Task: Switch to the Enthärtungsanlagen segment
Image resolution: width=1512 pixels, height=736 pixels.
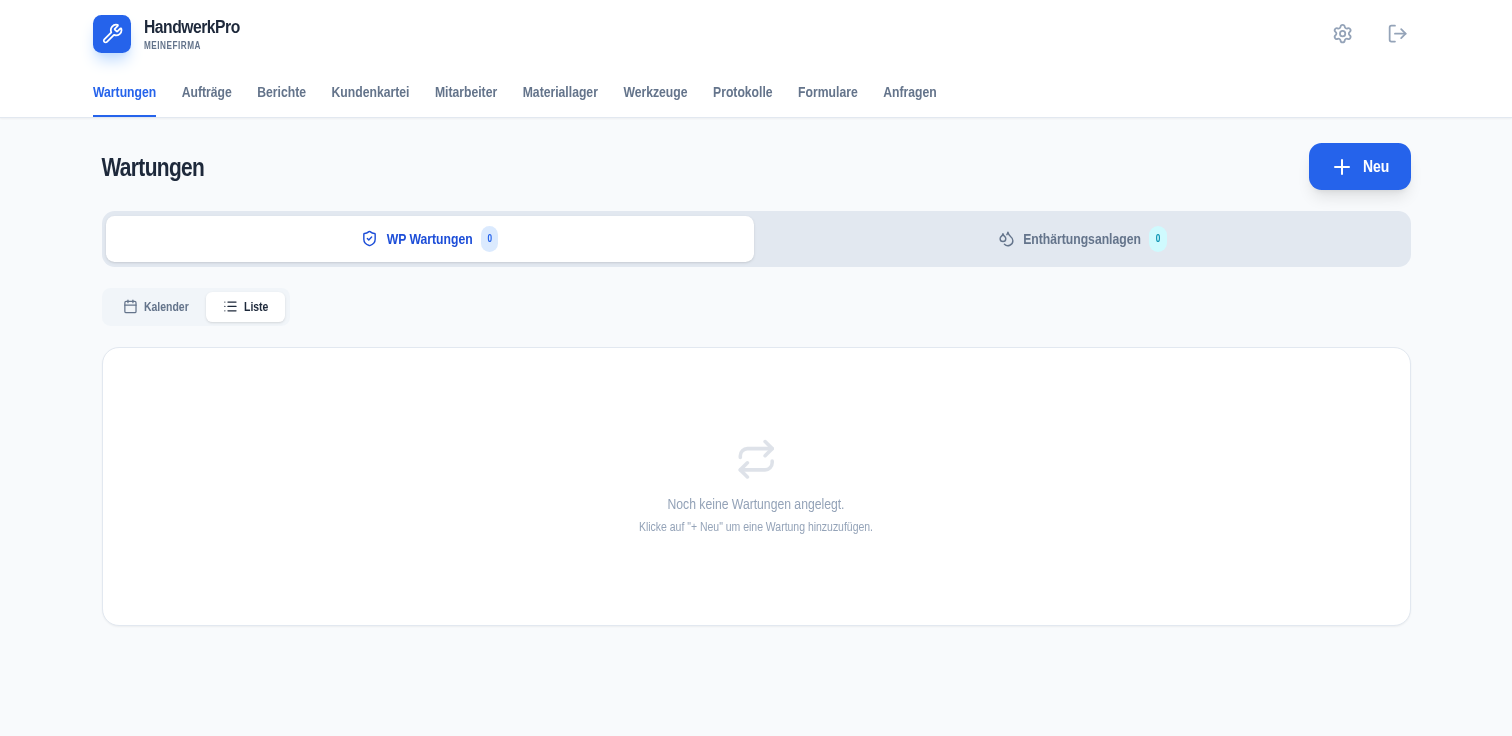Action: (1082, 239)
